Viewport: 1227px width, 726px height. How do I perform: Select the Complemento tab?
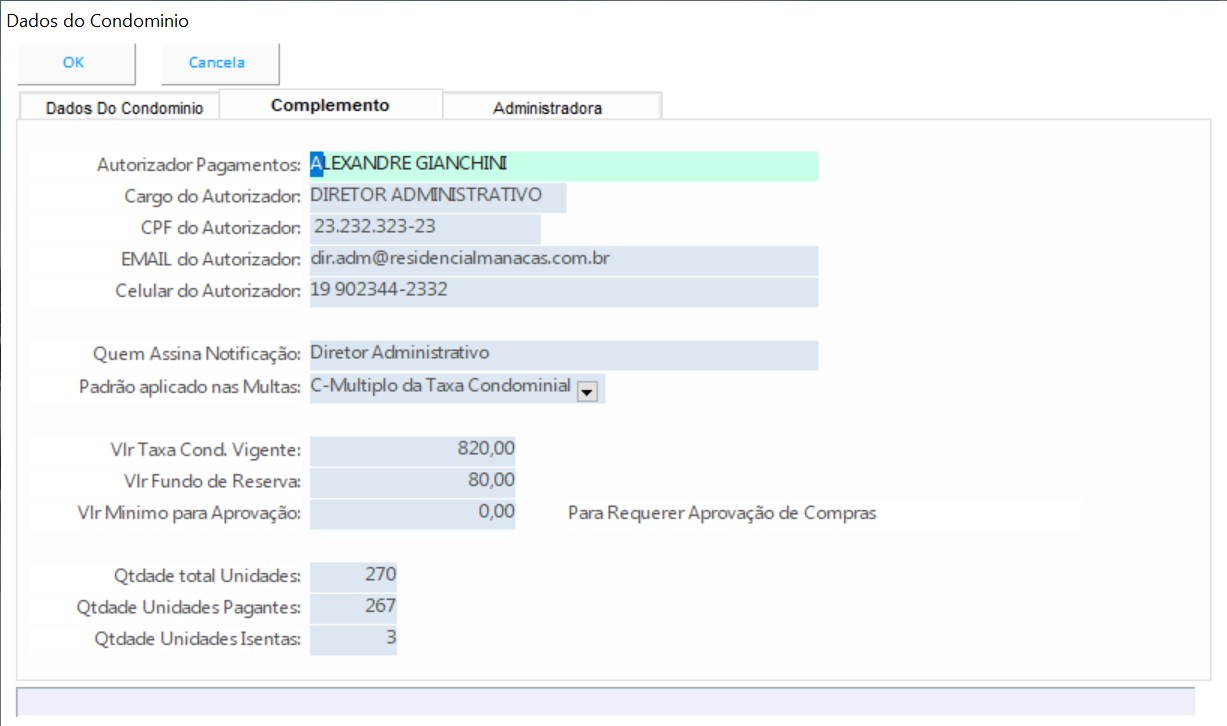[330, 105]
